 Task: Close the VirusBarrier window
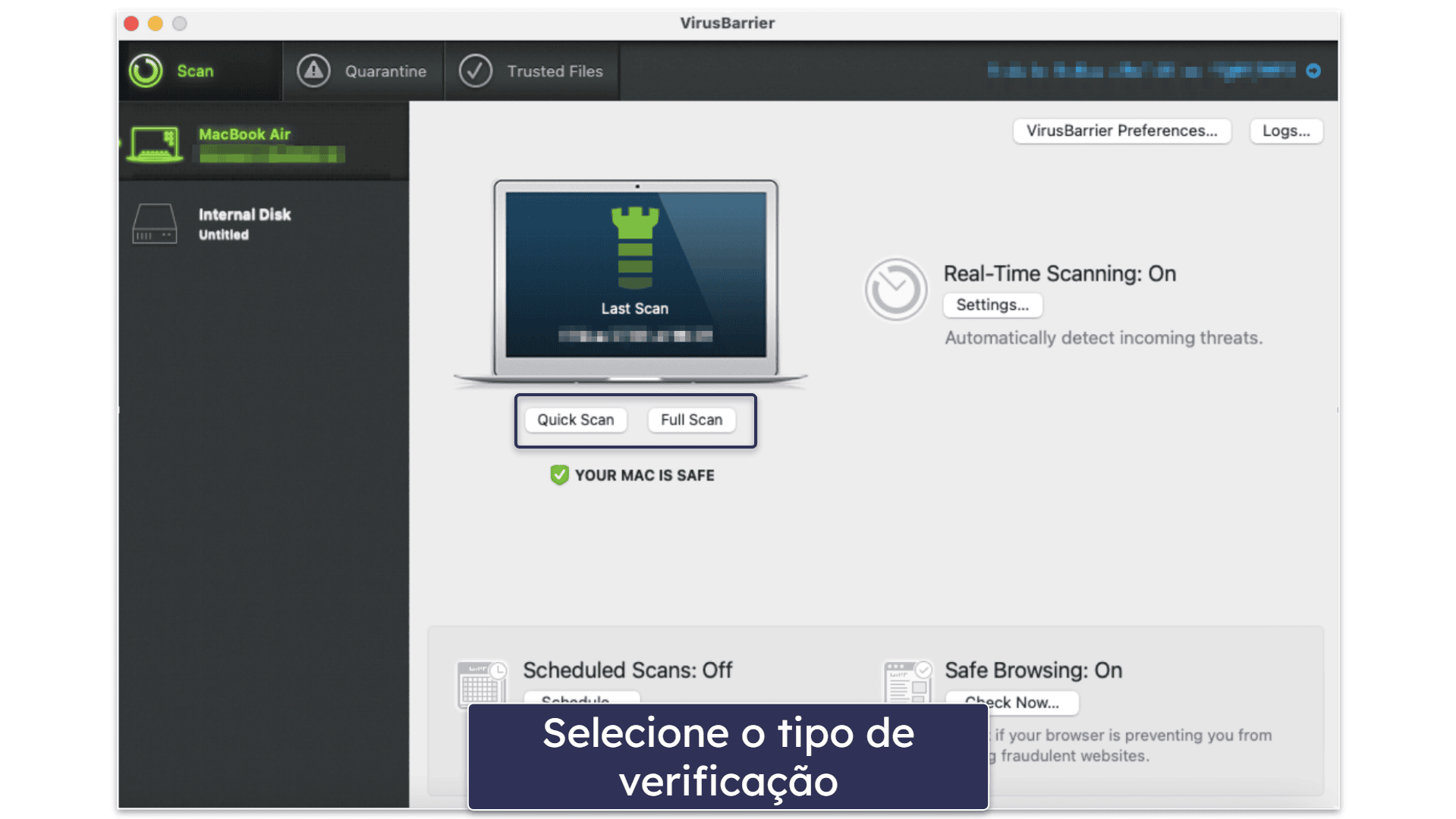pos(131,24)
